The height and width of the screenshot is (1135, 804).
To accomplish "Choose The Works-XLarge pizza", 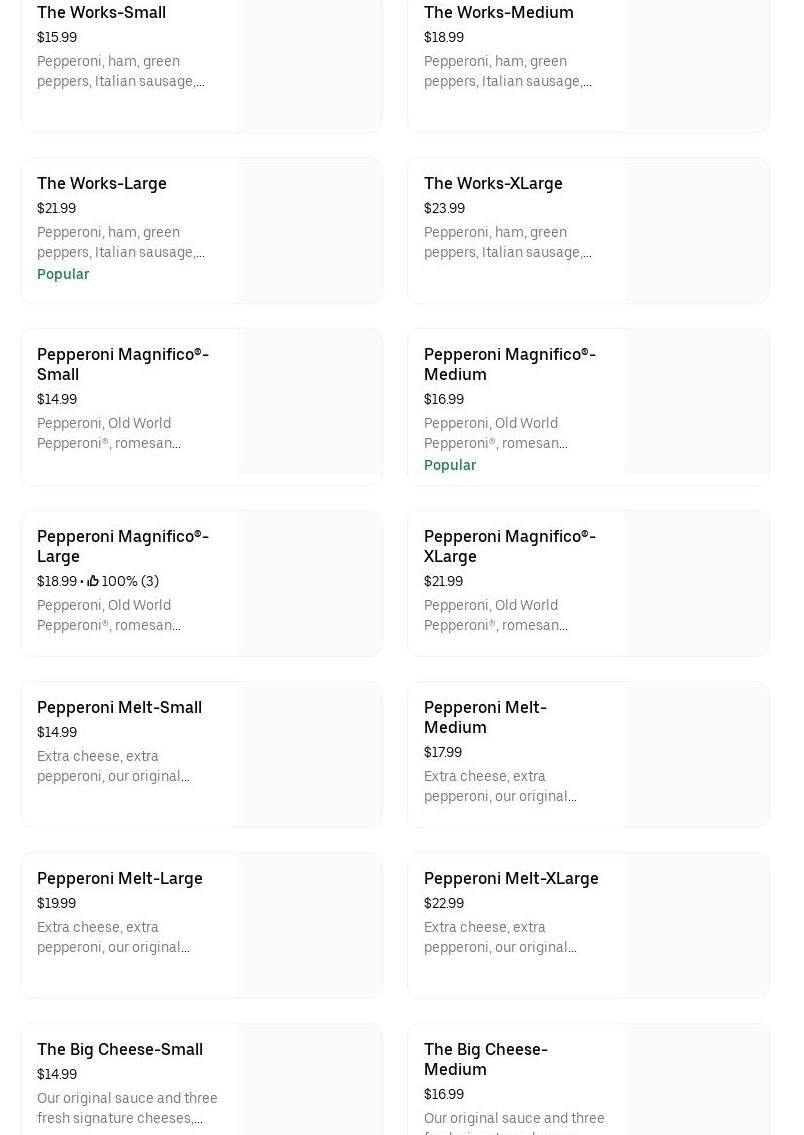I will pyautogui.click(x=493, y=183).
